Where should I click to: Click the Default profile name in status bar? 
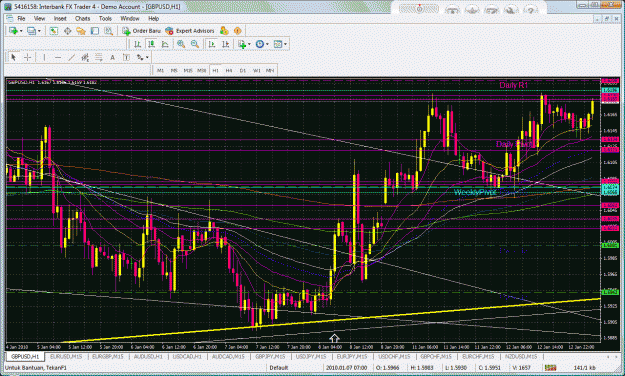[x=279, y=367]
